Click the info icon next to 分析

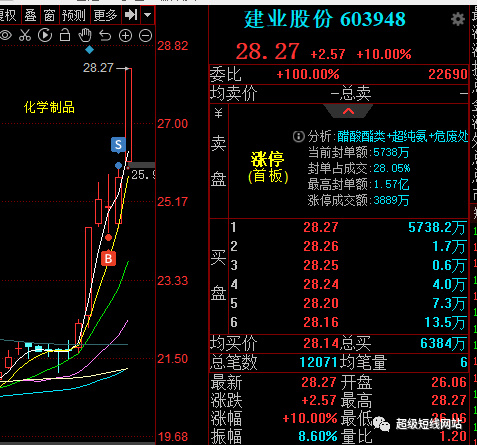pyautogui.click(x=299, y=136)
